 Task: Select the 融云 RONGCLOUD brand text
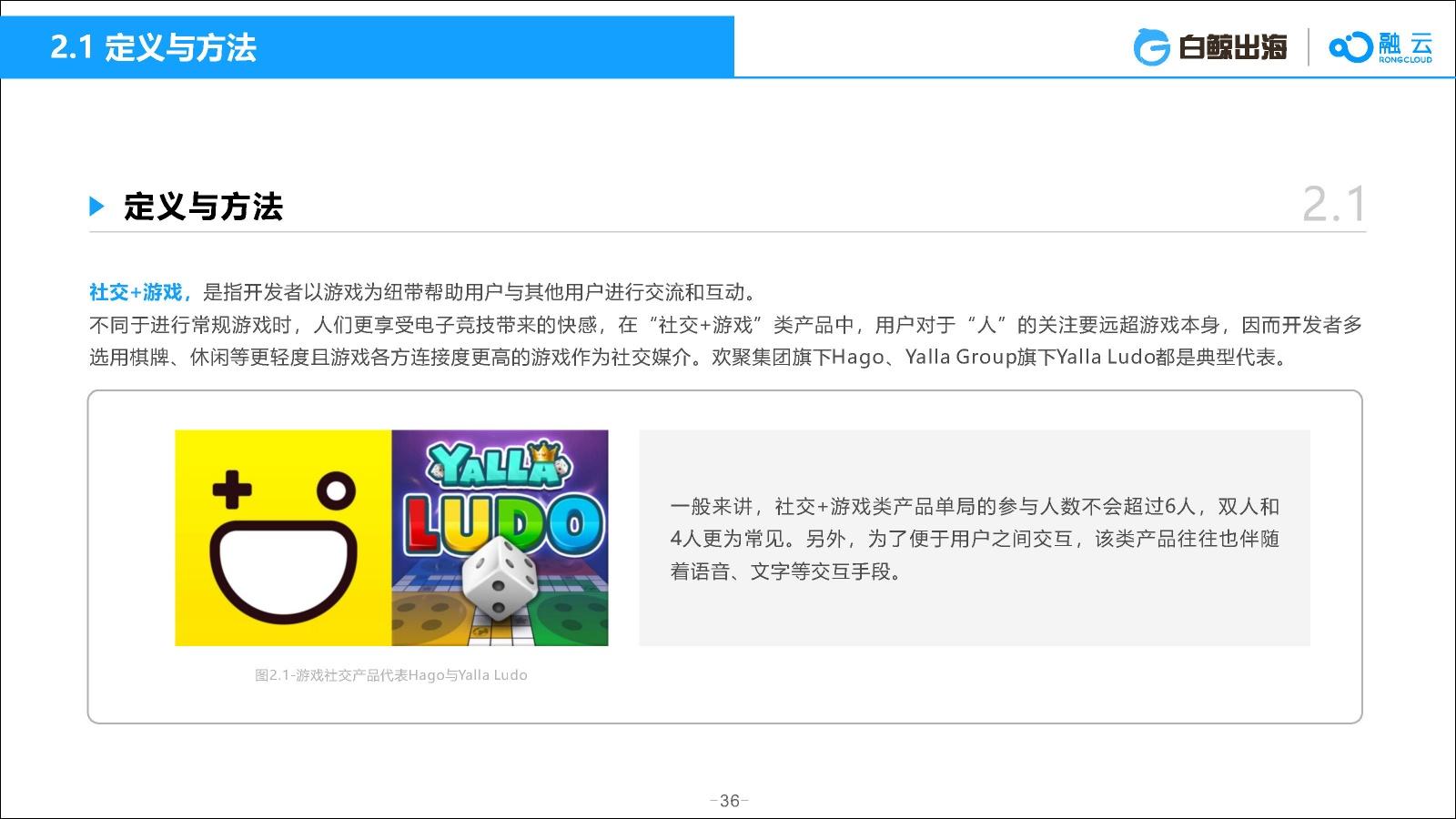pyautogui.click(x=1405, y=47)
